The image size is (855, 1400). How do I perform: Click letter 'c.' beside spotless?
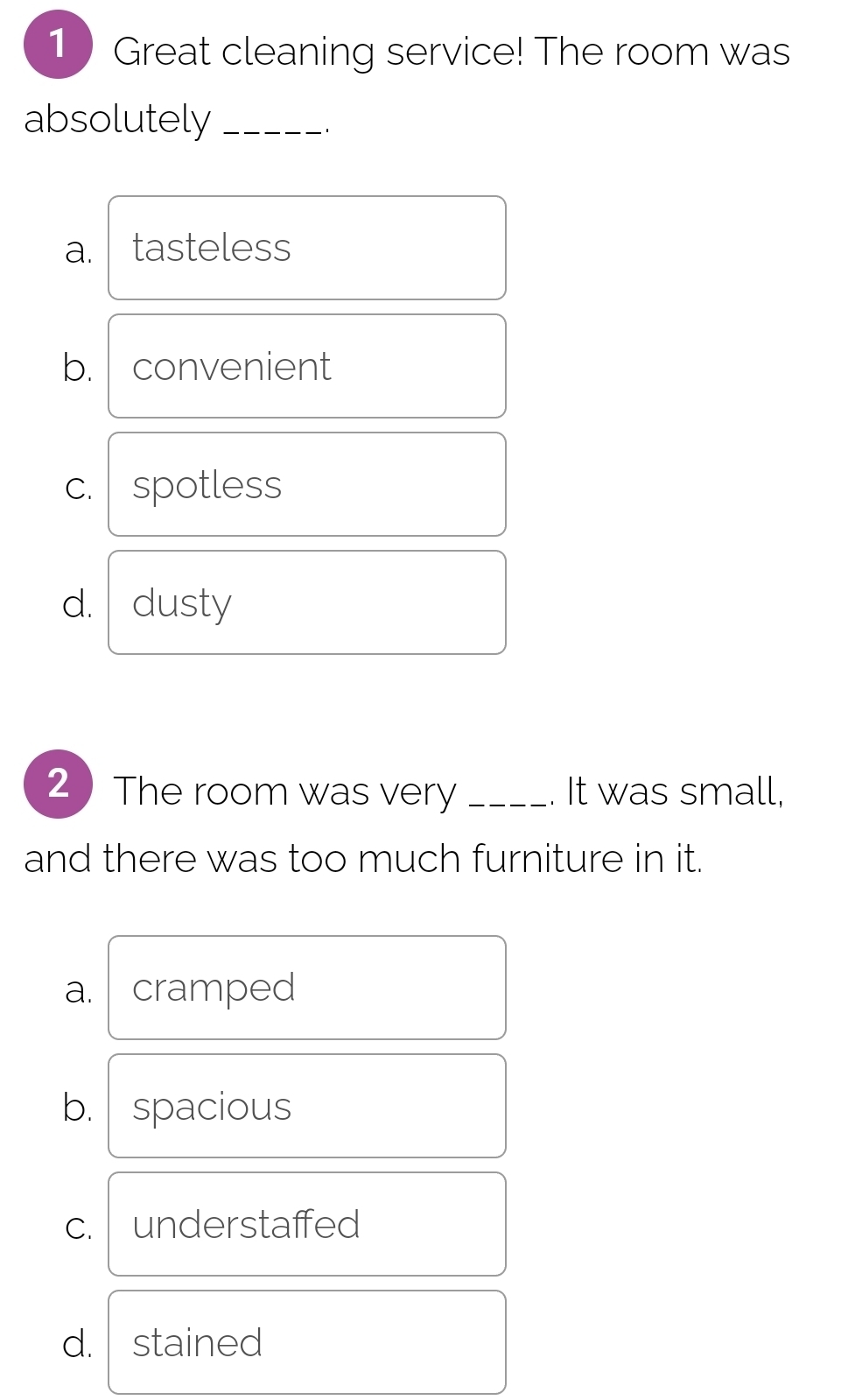tap(78, 488)
